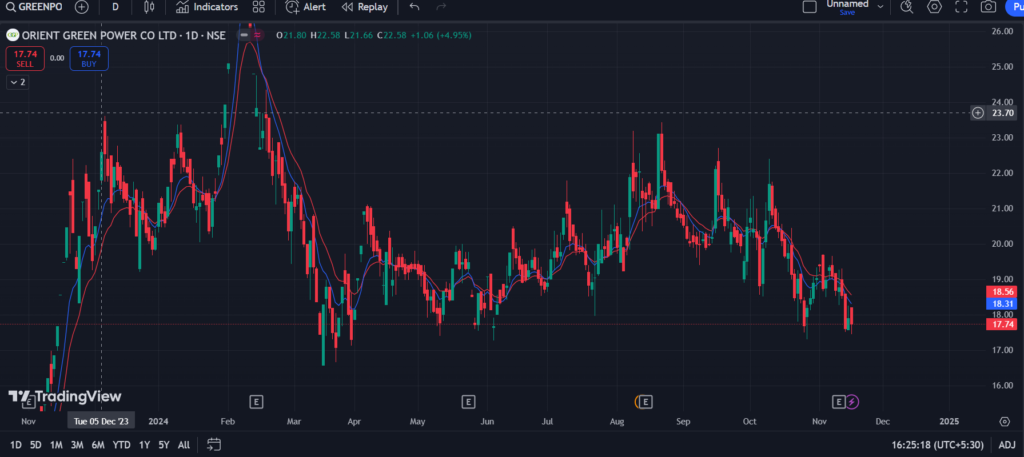Screen dimensions: 1024x457
Task: Click the ORIENT GREEN POWER CO LTD title
Action: [100, 35]
